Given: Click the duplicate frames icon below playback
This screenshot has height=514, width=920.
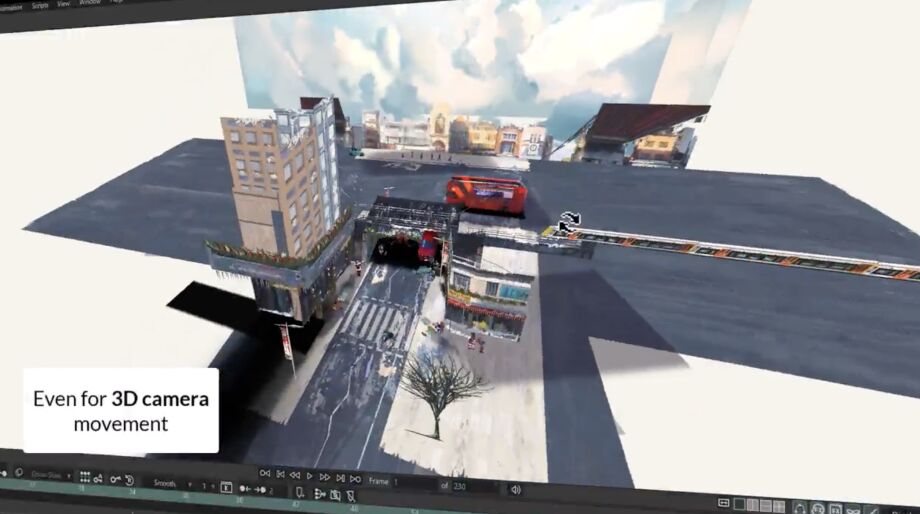Looking at the screenshot, I should click(336, 495).
